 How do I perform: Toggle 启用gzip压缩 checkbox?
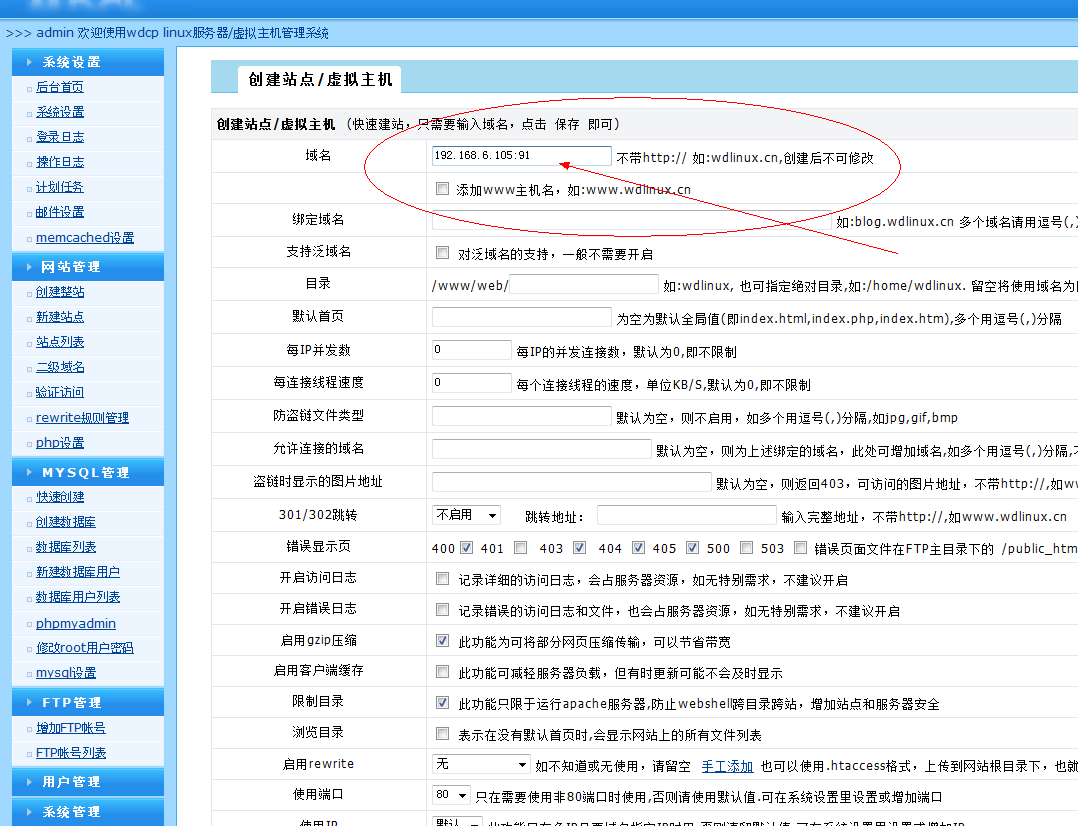tap(442, 641)
